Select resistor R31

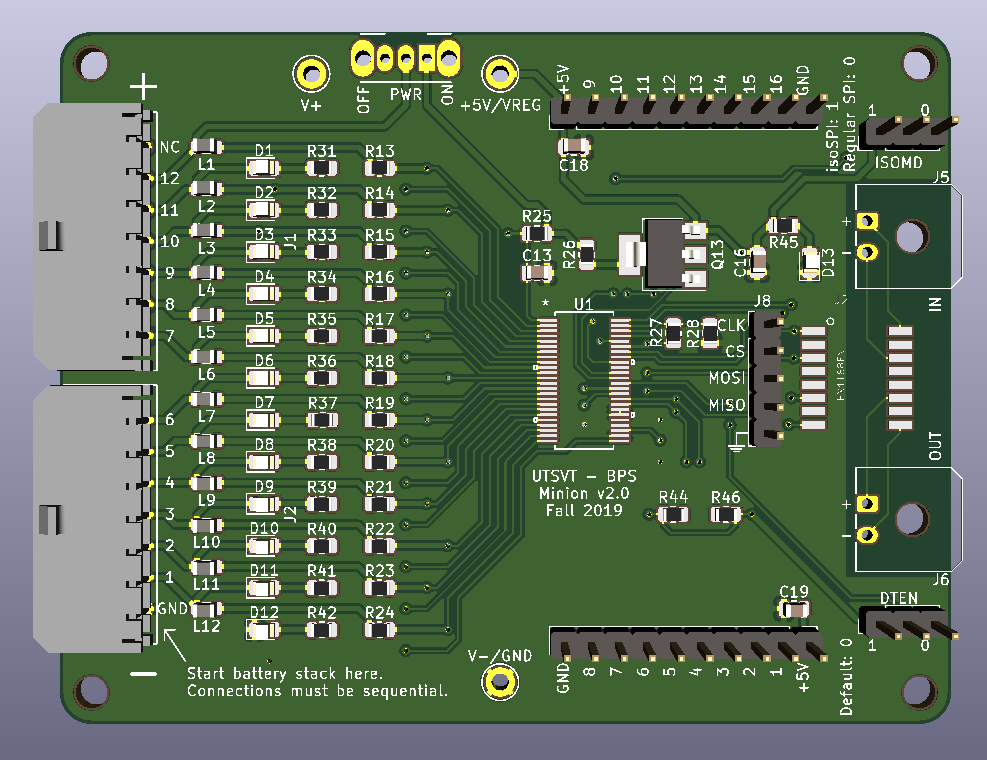(322, 168)
